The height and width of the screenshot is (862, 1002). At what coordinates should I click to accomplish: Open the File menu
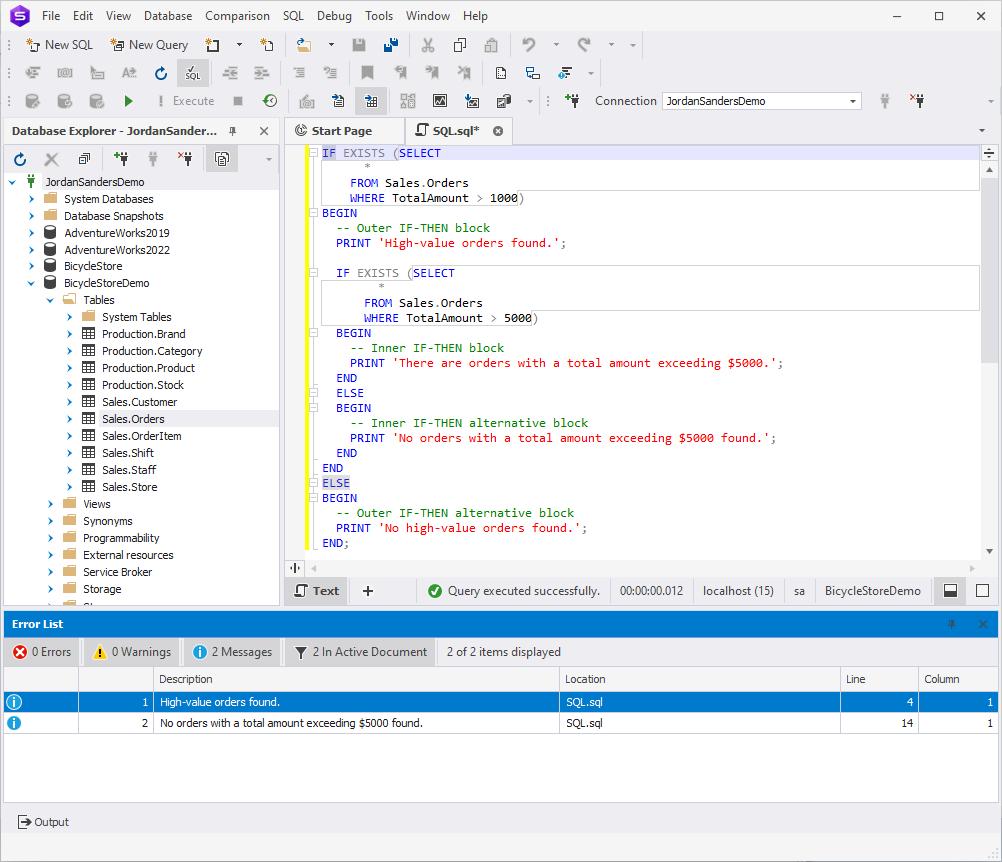pos(50,16)
